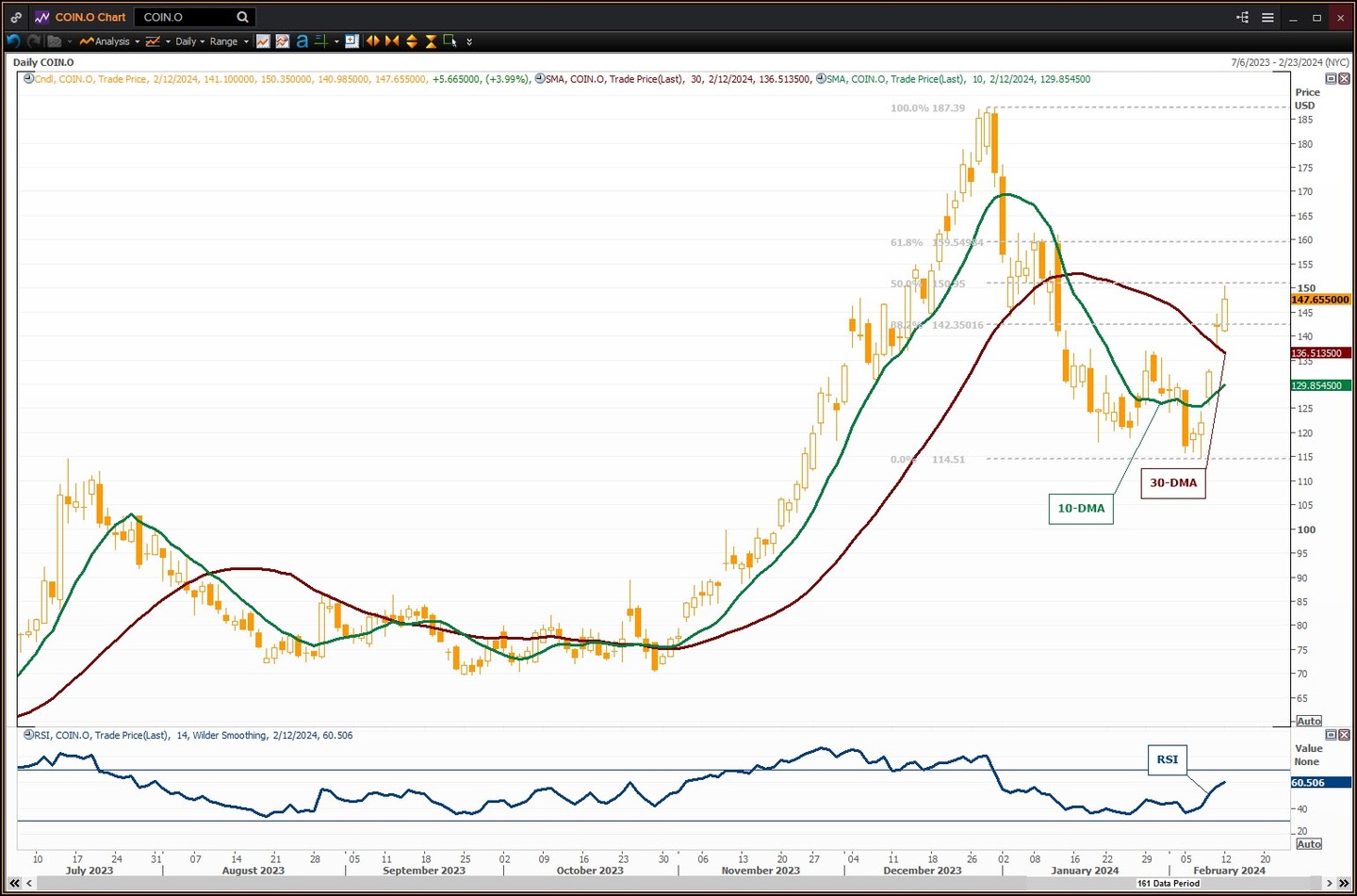
Task: Toggle Auto scale on the RSI axis
Action: click(x=1308, y=843)
